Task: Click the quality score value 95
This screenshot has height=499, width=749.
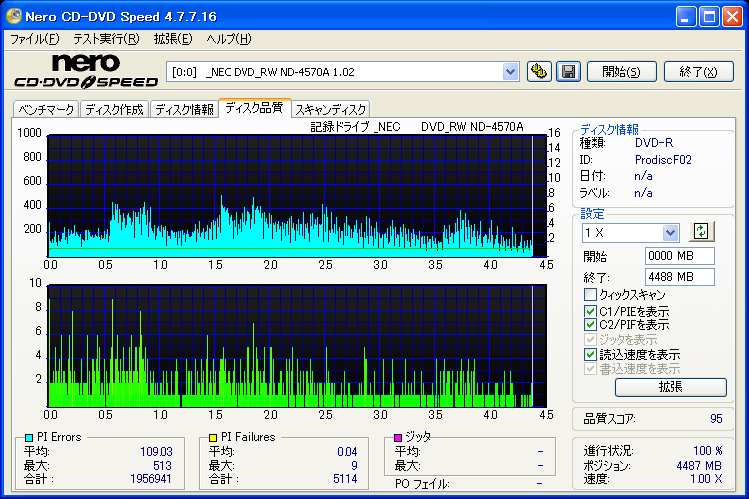Action: click(x=716, y=419)
